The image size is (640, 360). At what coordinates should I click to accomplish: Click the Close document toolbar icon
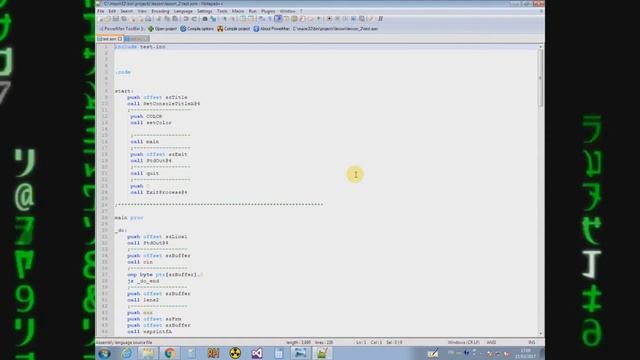[x=133, y=19]
